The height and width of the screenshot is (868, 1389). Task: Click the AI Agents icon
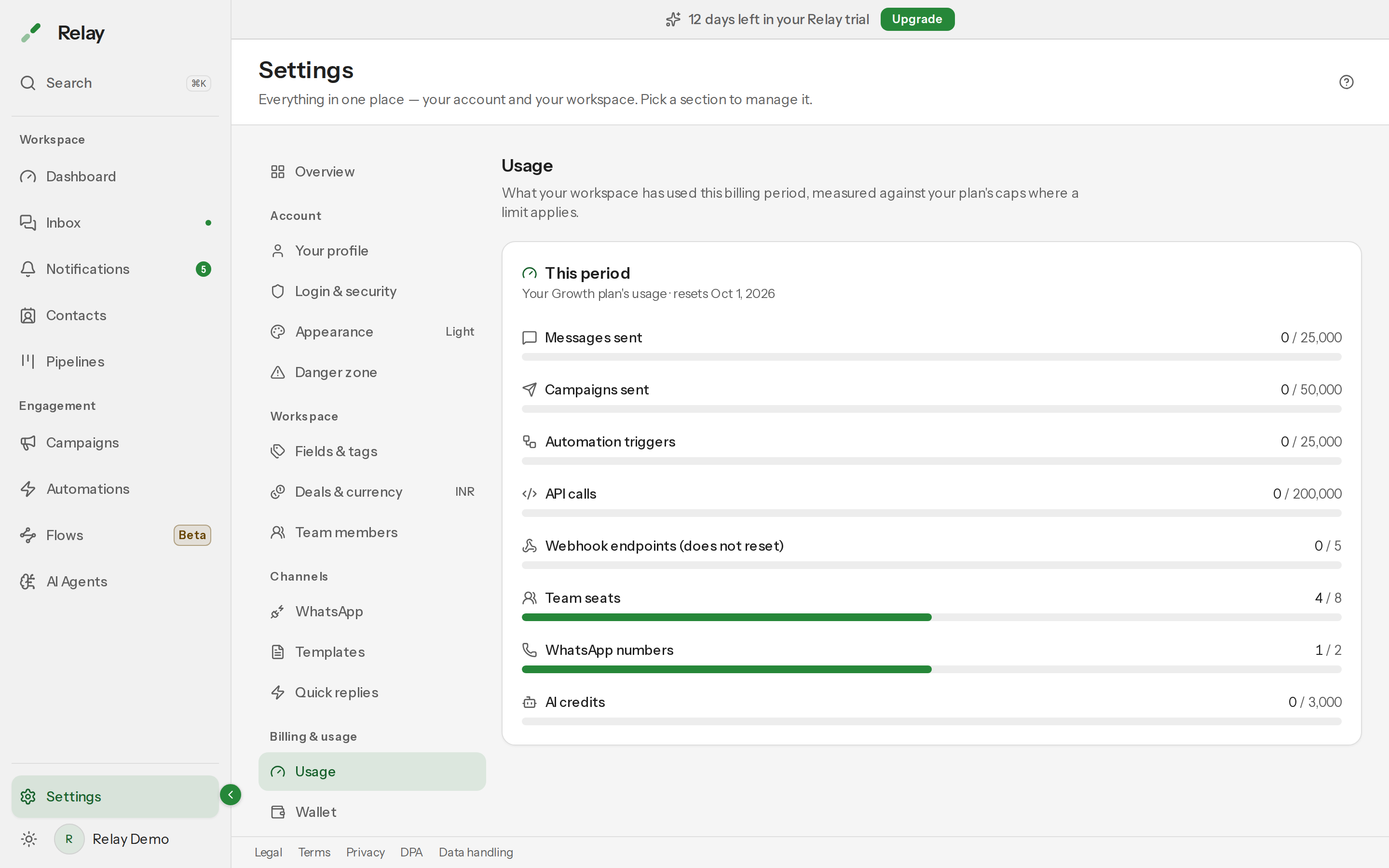pos(27,582)
